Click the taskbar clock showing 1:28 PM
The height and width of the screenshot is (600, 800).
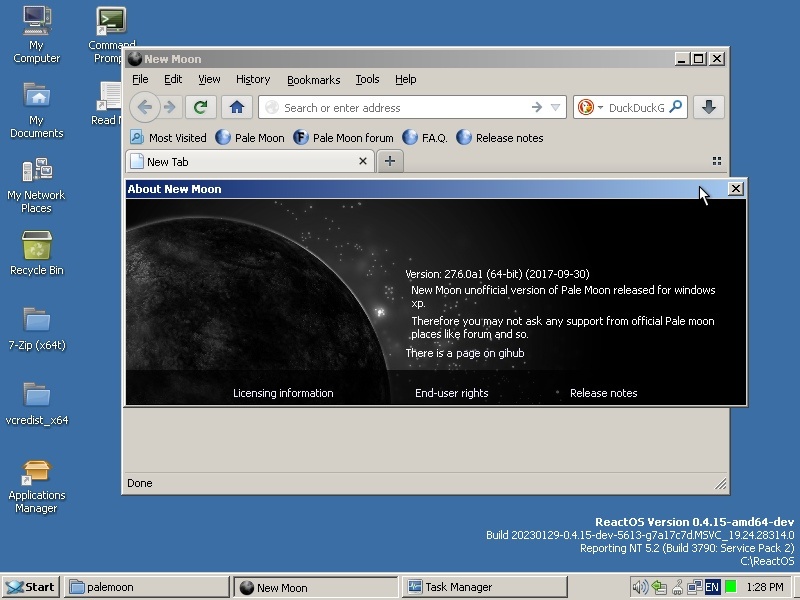[765, 587]
